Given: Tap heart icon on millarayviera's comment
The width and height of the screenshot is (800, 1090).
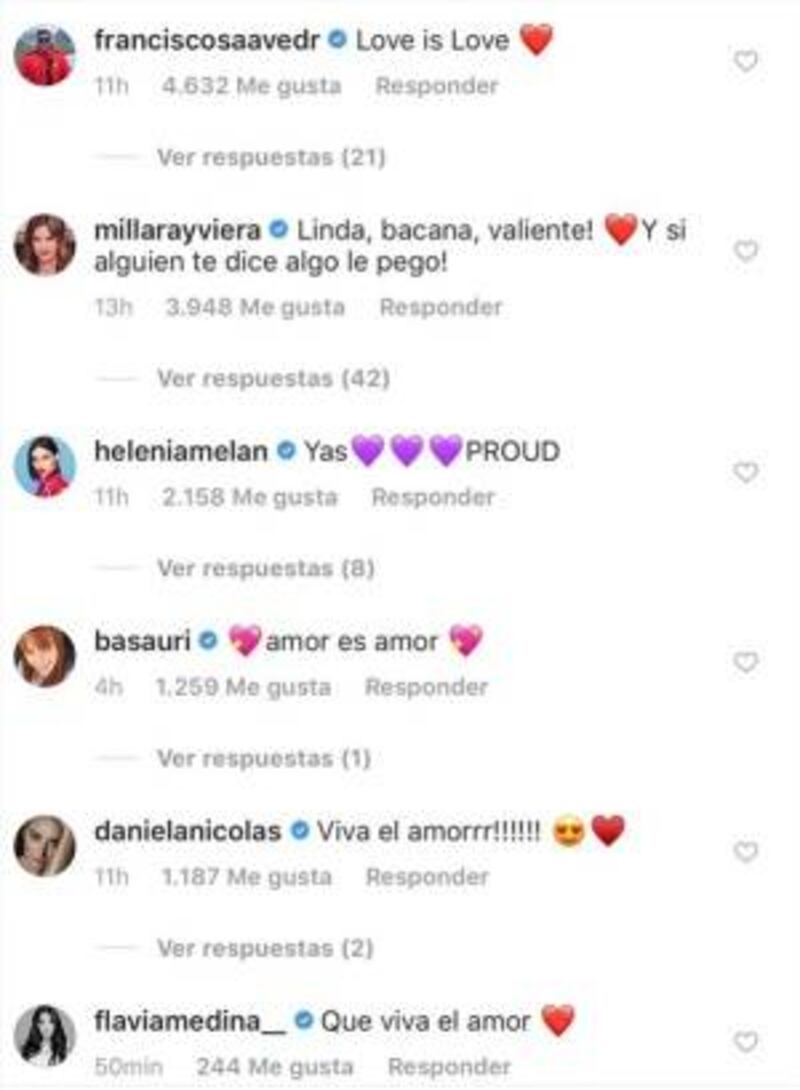Looking at the screenshot, I should pos(746,251).
